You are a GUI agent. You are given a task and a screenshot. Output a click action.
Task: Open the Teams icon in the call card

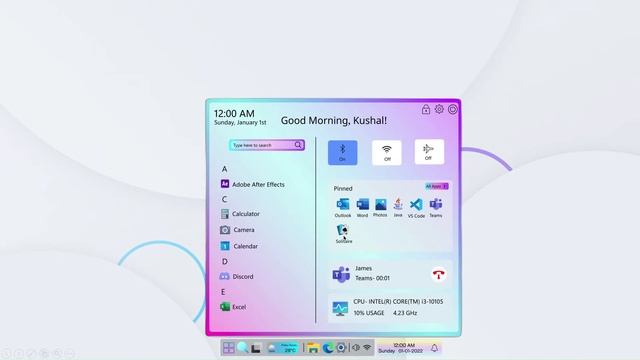(x=341, y=275)
